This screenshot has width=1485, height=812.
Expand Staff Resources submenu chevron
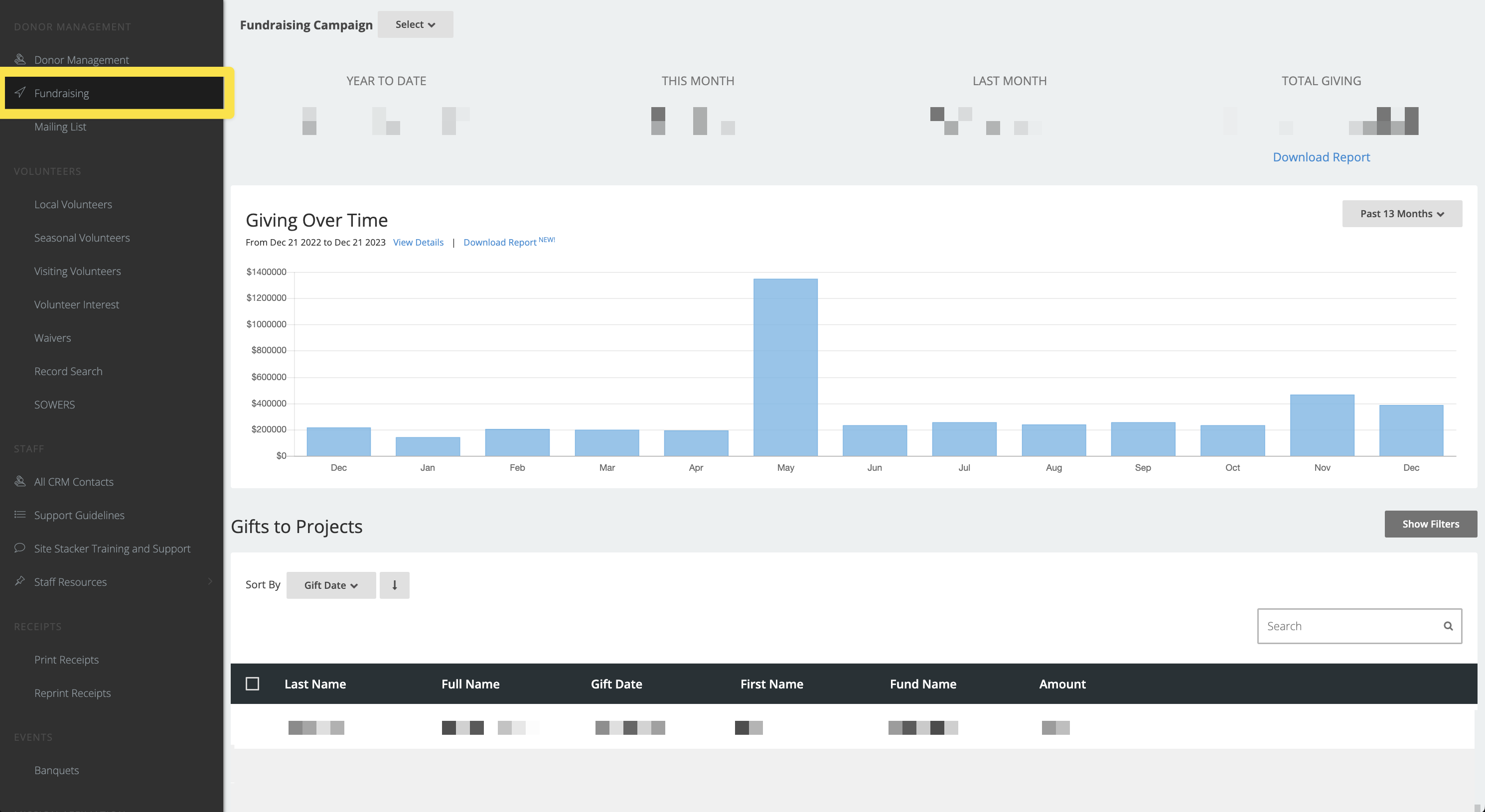pos(210,581)
